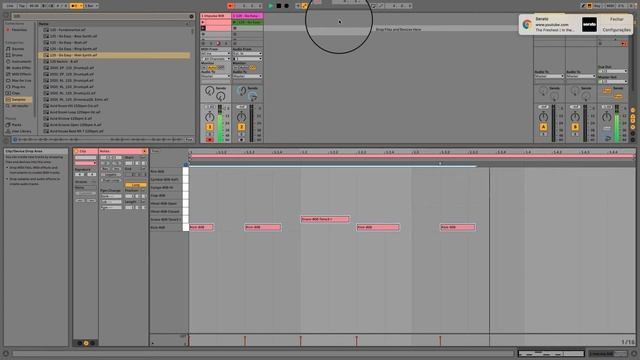Viewport: 640px width, 360px height.
Task: Set track 2 monitor to Off
Action: [253, 67]
